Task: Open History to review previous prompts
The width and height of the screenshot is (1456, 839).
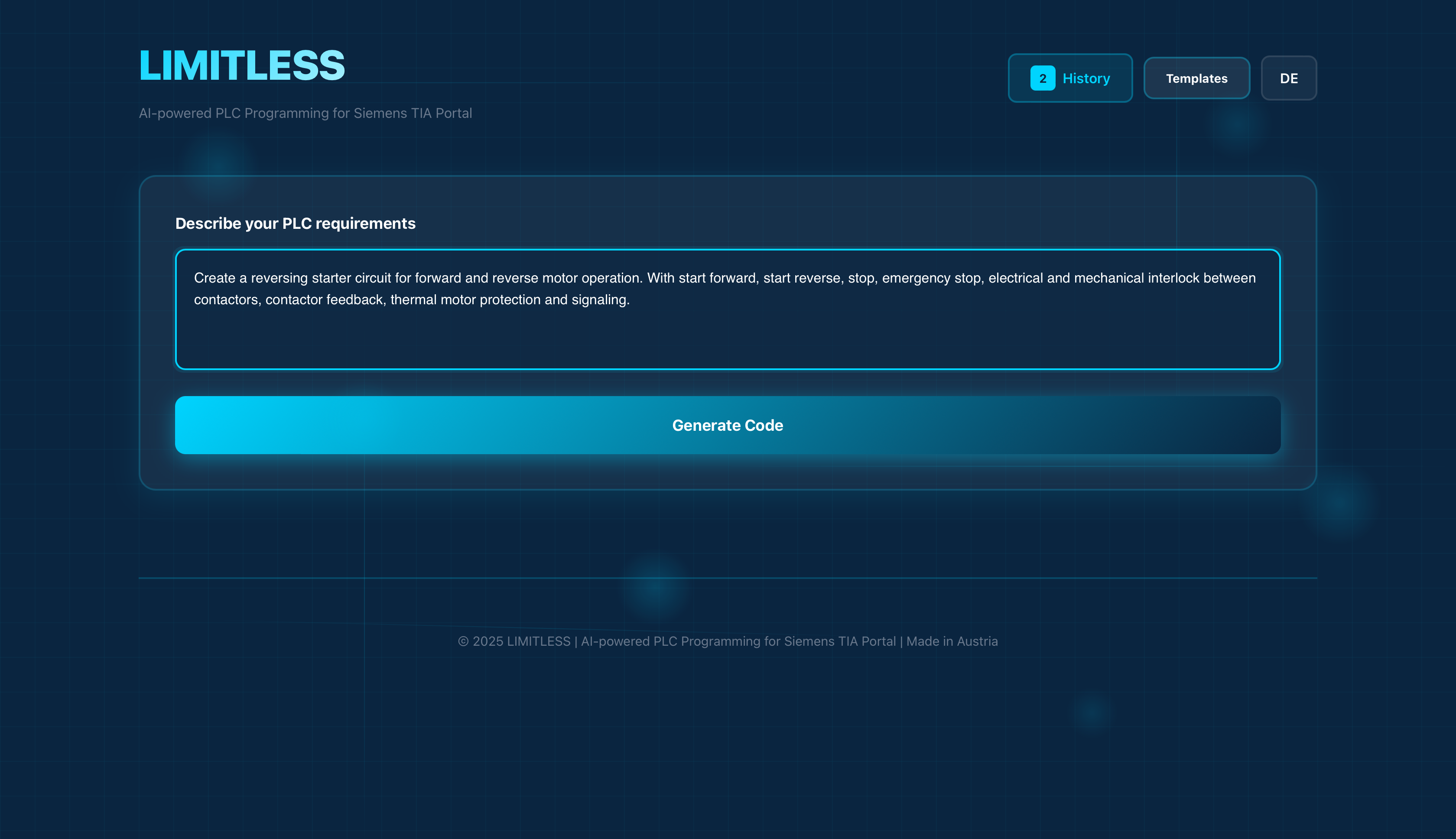Action: pos(1085,78)
